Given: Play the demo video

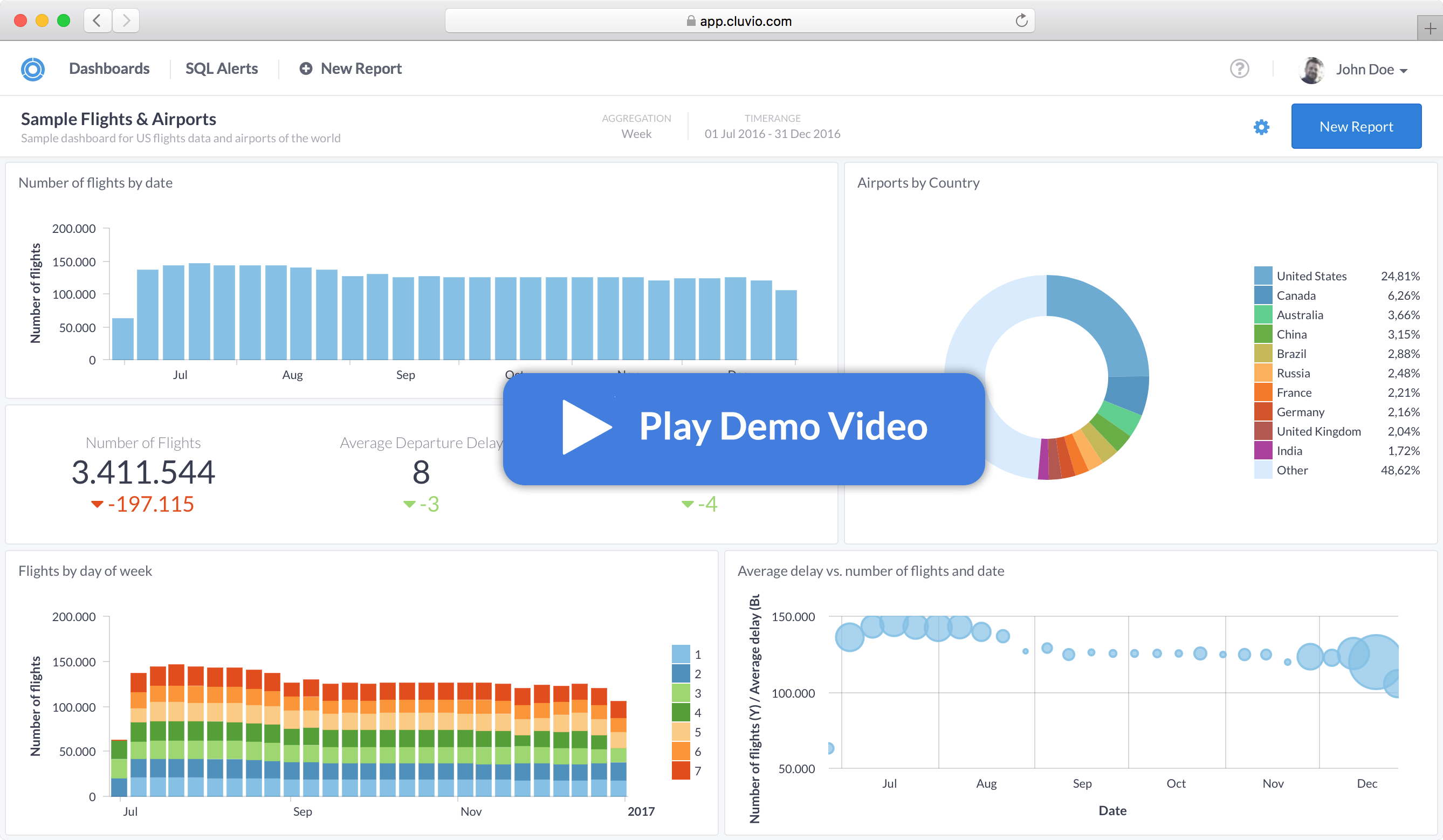Looking at the screenshot, I should click(743, 428).
